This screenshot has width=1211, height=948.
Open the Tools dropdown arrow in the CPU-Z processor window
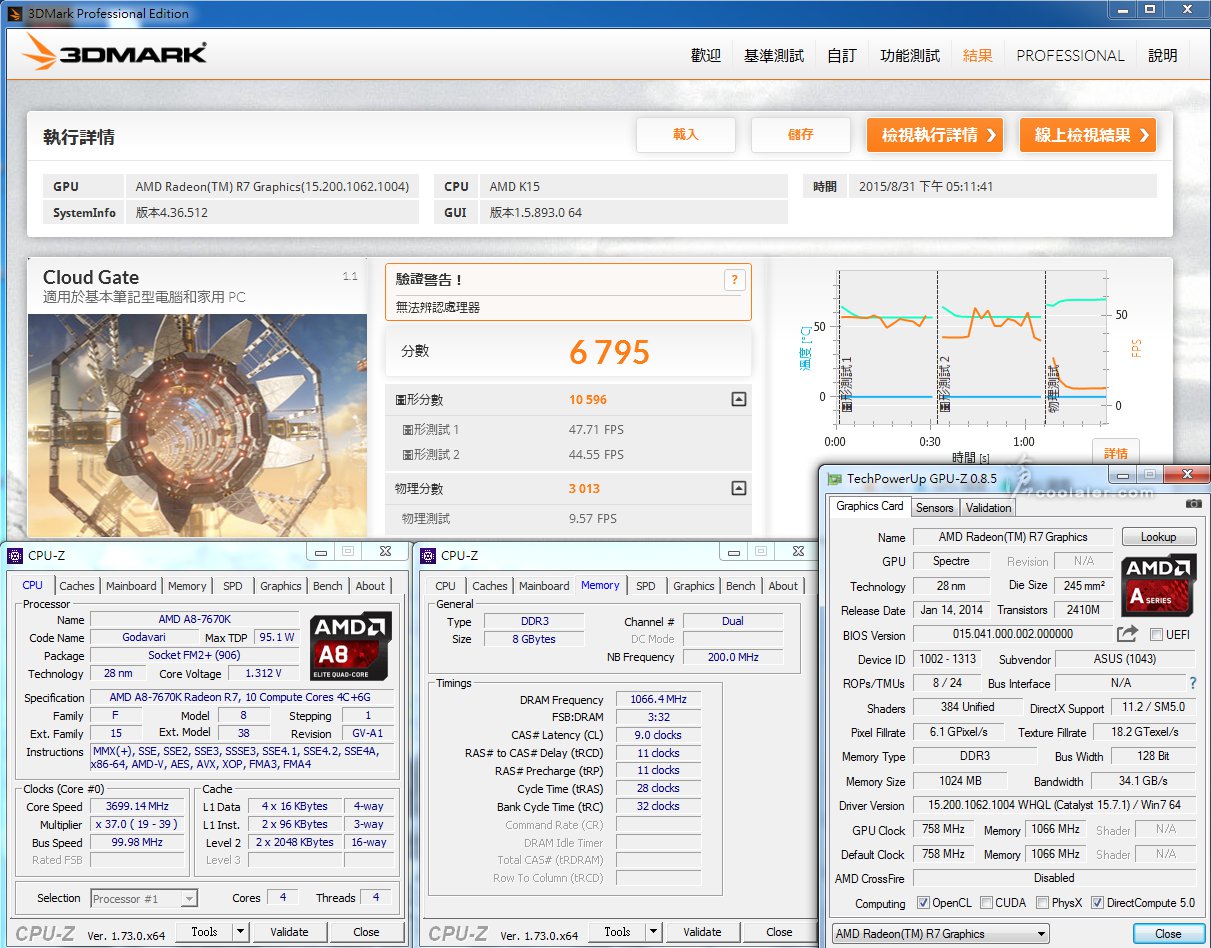[239, 932]
